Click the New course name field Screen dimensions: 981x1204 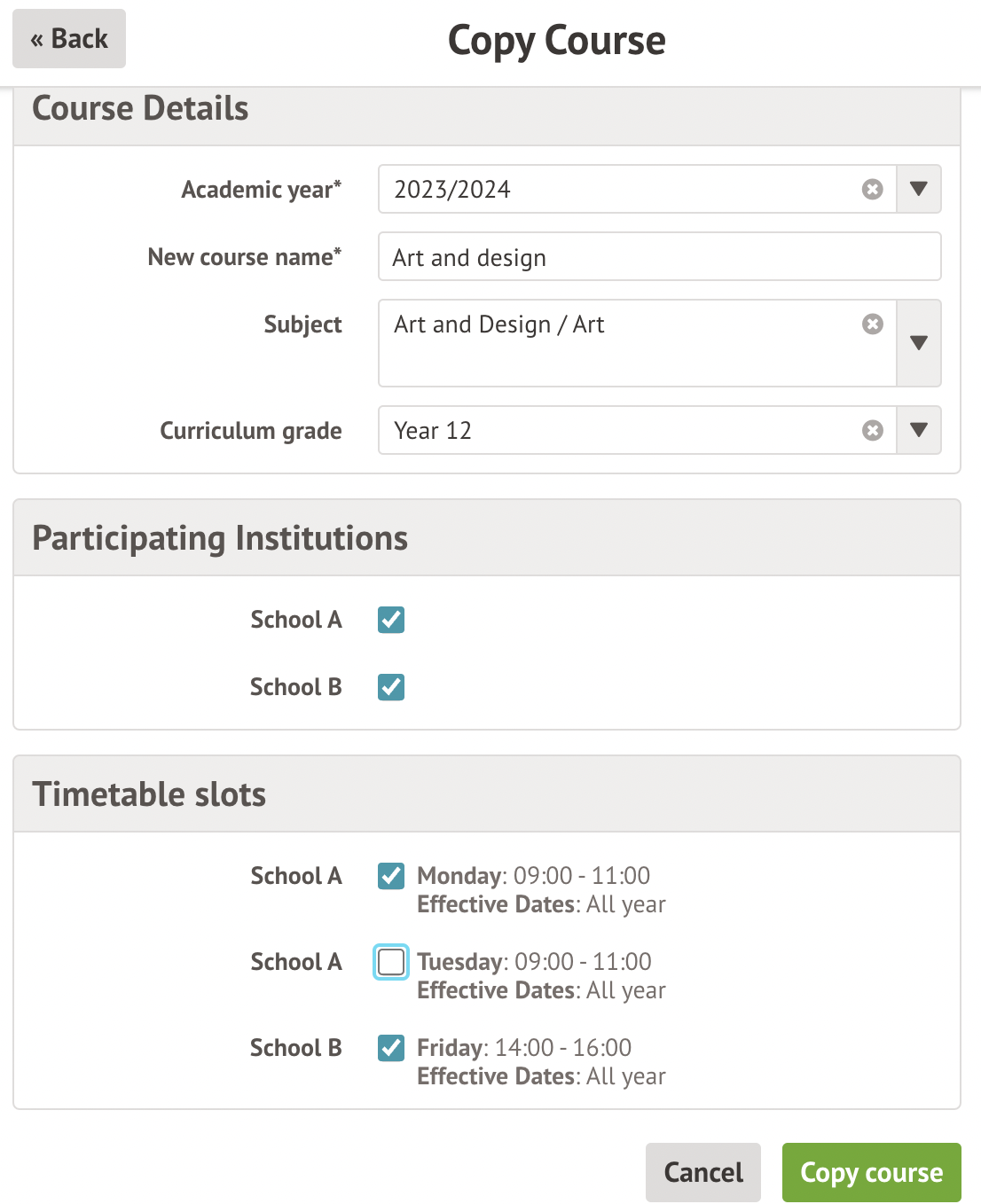coord(659,257)
